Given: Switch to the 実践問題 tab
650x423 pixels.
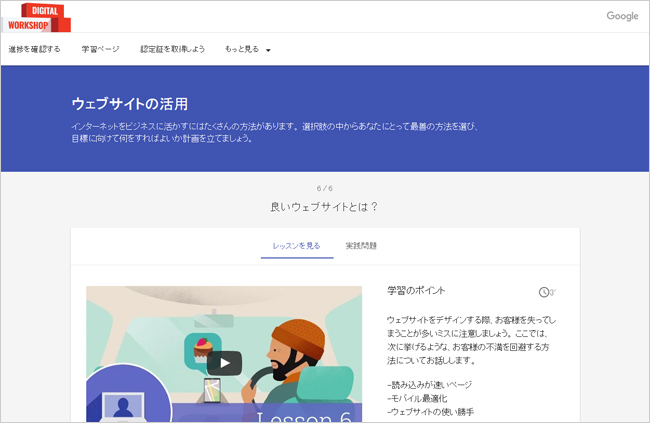Looking at the screenshot, I should pyautogui.click(x=361, y=246).
